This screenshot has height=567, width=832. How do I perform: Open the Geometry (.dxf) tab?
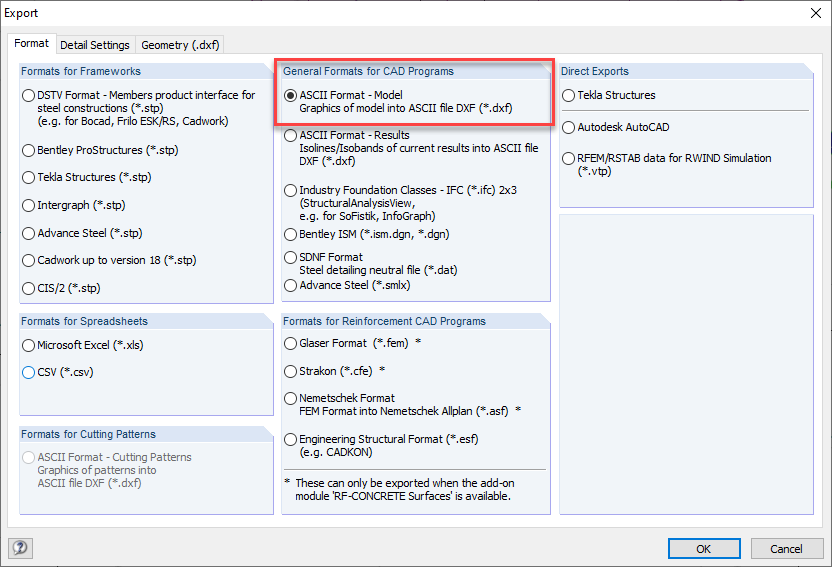pyautogui.click(x=180, y=45)
